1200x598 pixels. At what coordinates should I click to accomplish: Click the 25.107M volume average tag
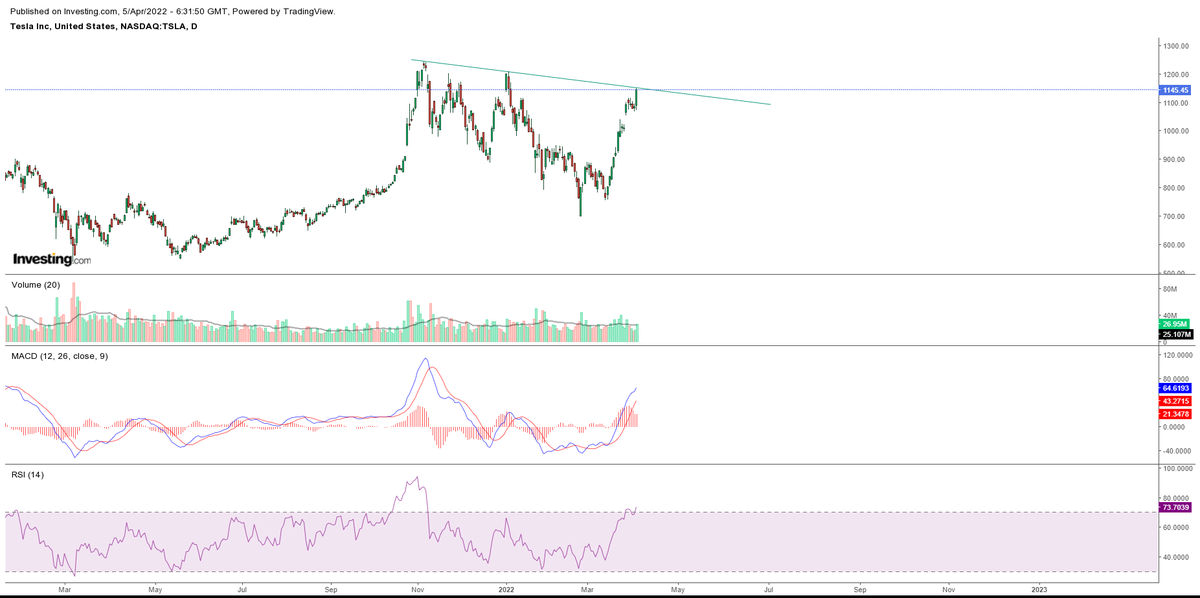point(1174,334)
